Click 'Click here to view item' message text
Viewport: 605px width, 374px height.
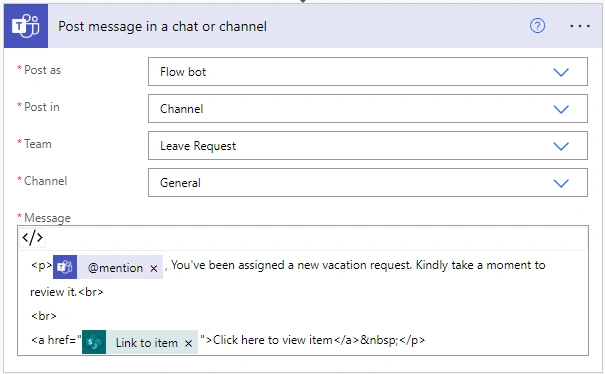pos(272,340)
